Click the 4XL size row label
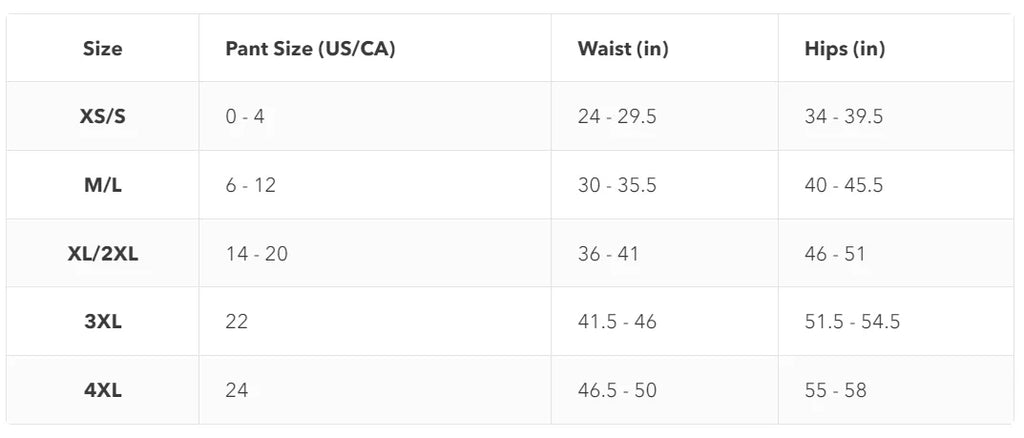The height and width of the screenshot is (438, 1024). (x=102, y=390)
